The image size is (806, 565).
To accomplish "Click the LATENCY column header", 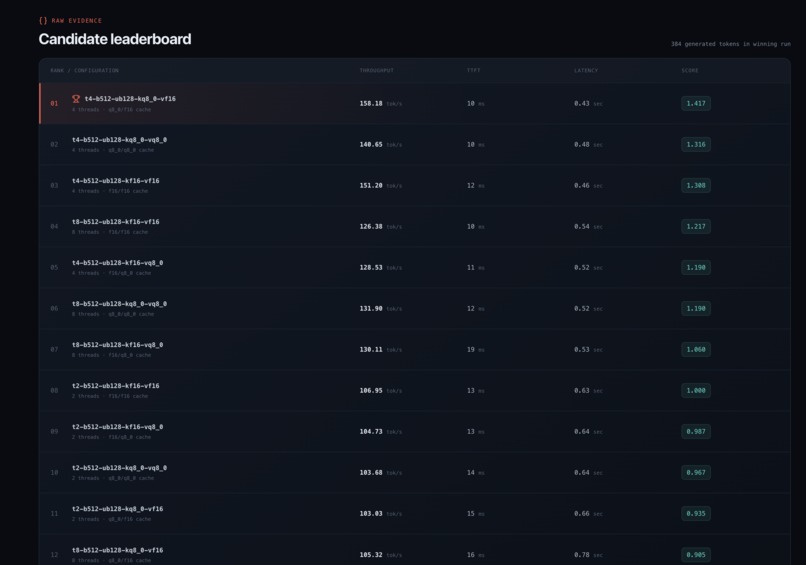I will (x=586, y=70).
